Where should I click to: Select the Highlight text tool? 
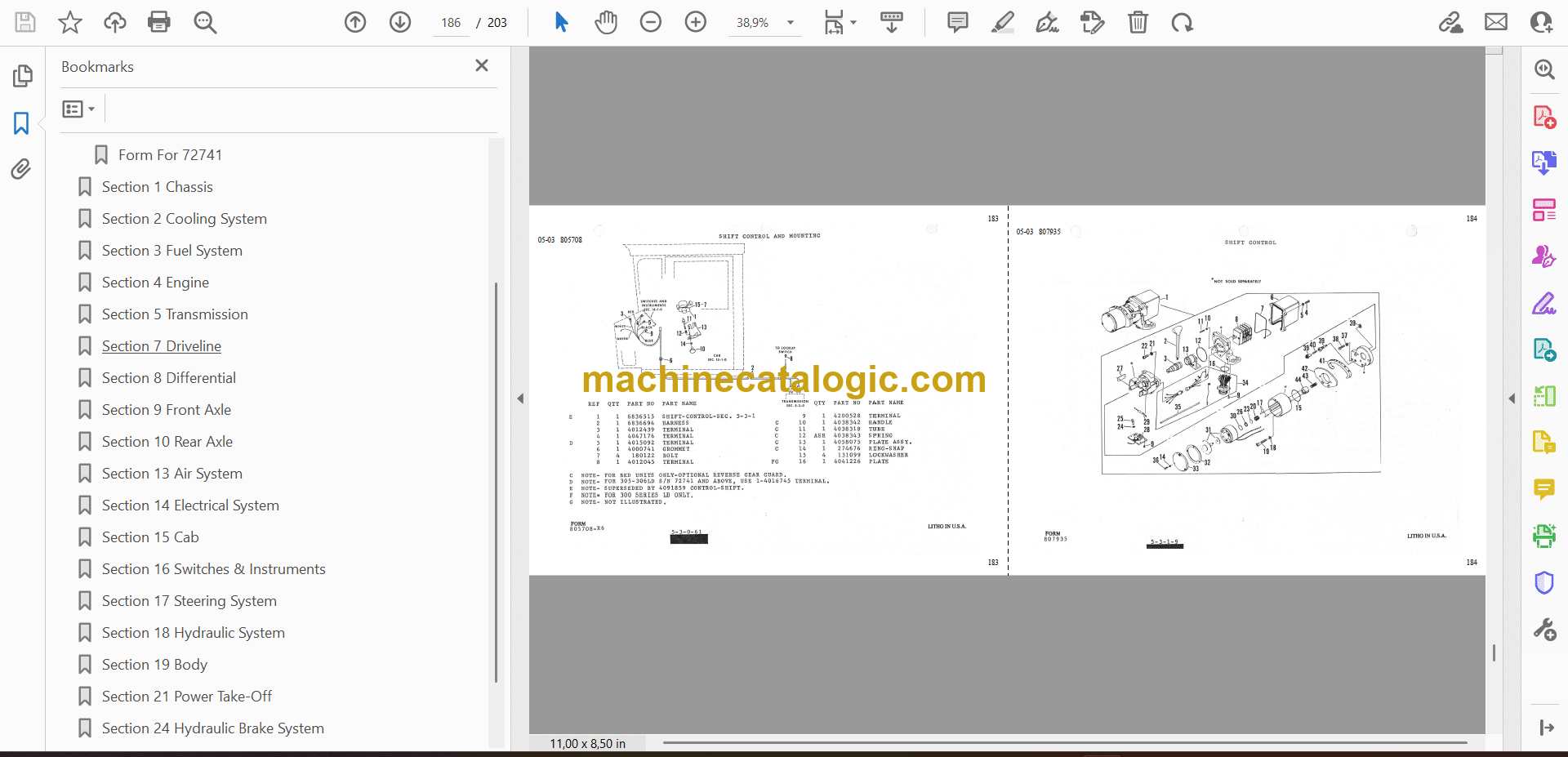tap(1002, 22)
